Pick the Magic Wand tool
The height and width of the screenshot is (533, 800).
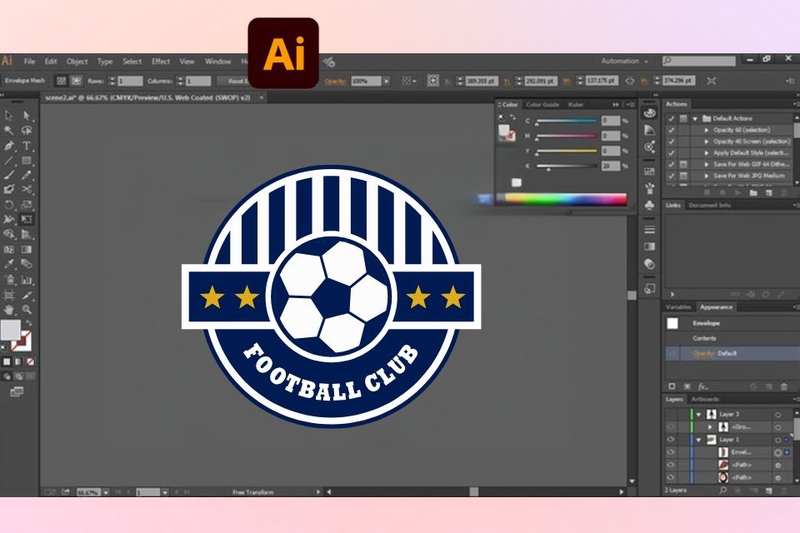coord(9,131)
